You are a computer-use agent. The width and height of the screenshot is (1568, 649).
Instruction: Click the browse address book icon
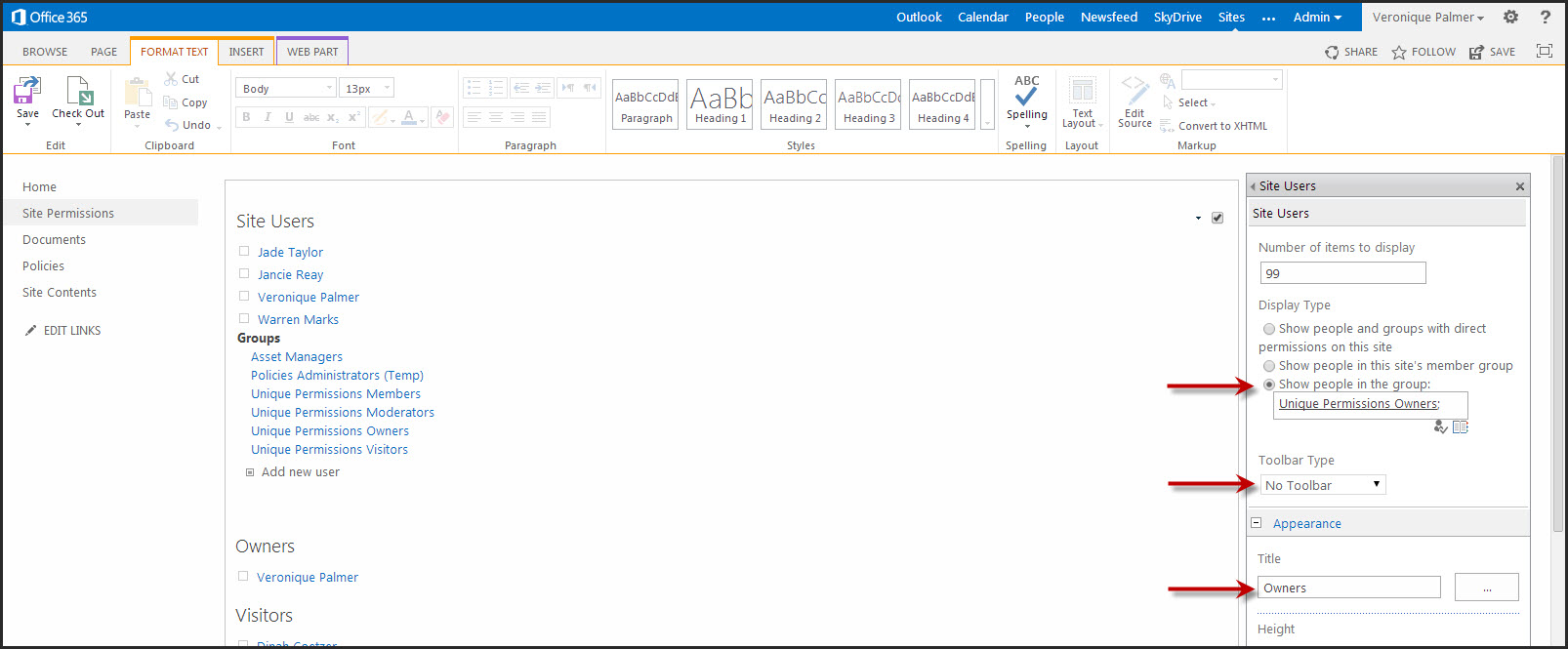pyautogui.click(x=1461, y=427)
